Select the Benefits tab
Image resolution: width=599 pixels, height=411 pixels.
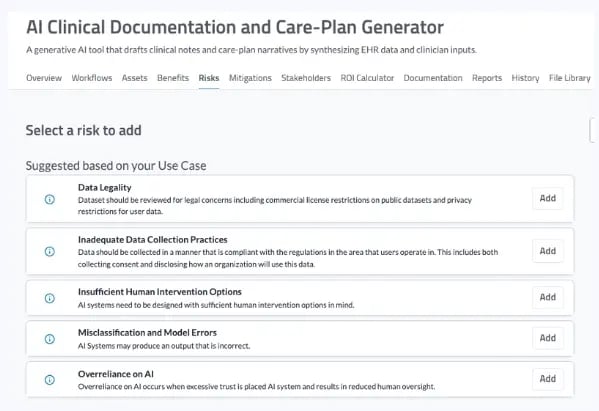(173, 78)
